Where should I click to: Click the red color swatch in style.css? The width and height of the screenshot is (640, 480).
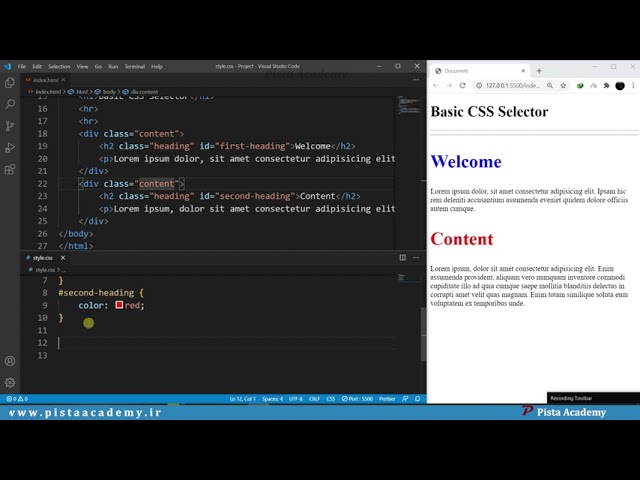[x=119, y=305]
